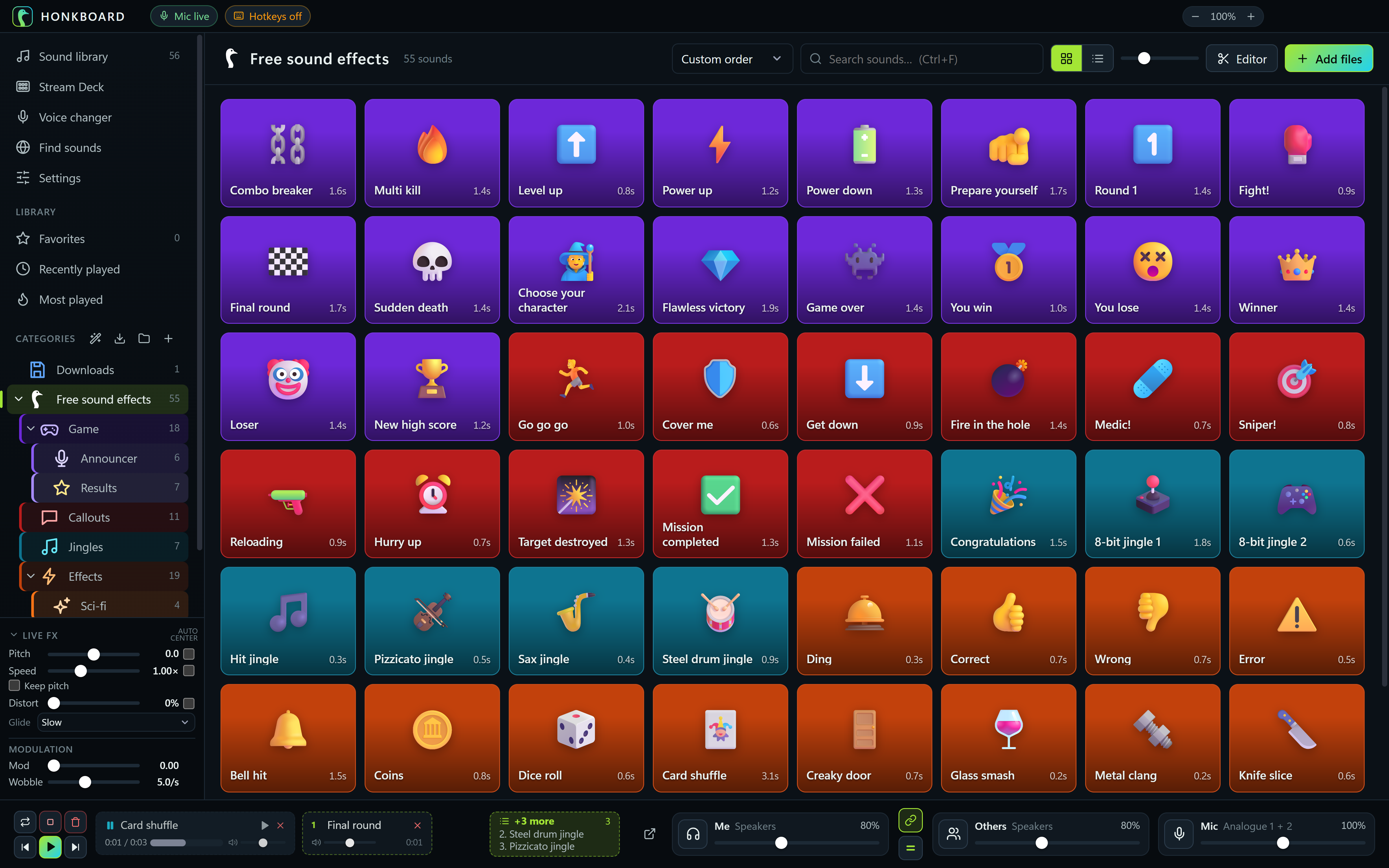
Task: Click the headphones icon for Me output
Action: point(693,834)
